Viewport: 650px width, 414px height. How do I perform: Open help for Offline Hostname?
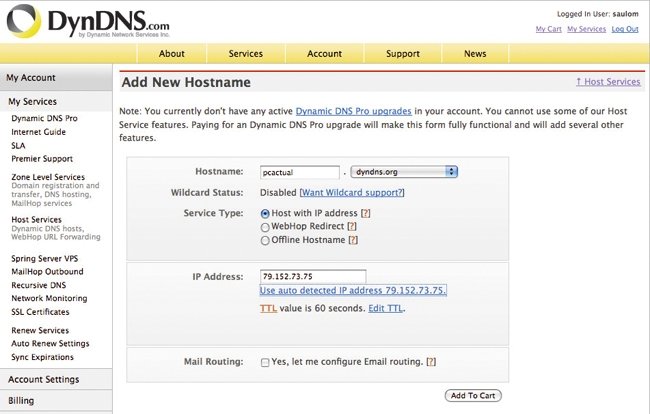click(353, 240)
